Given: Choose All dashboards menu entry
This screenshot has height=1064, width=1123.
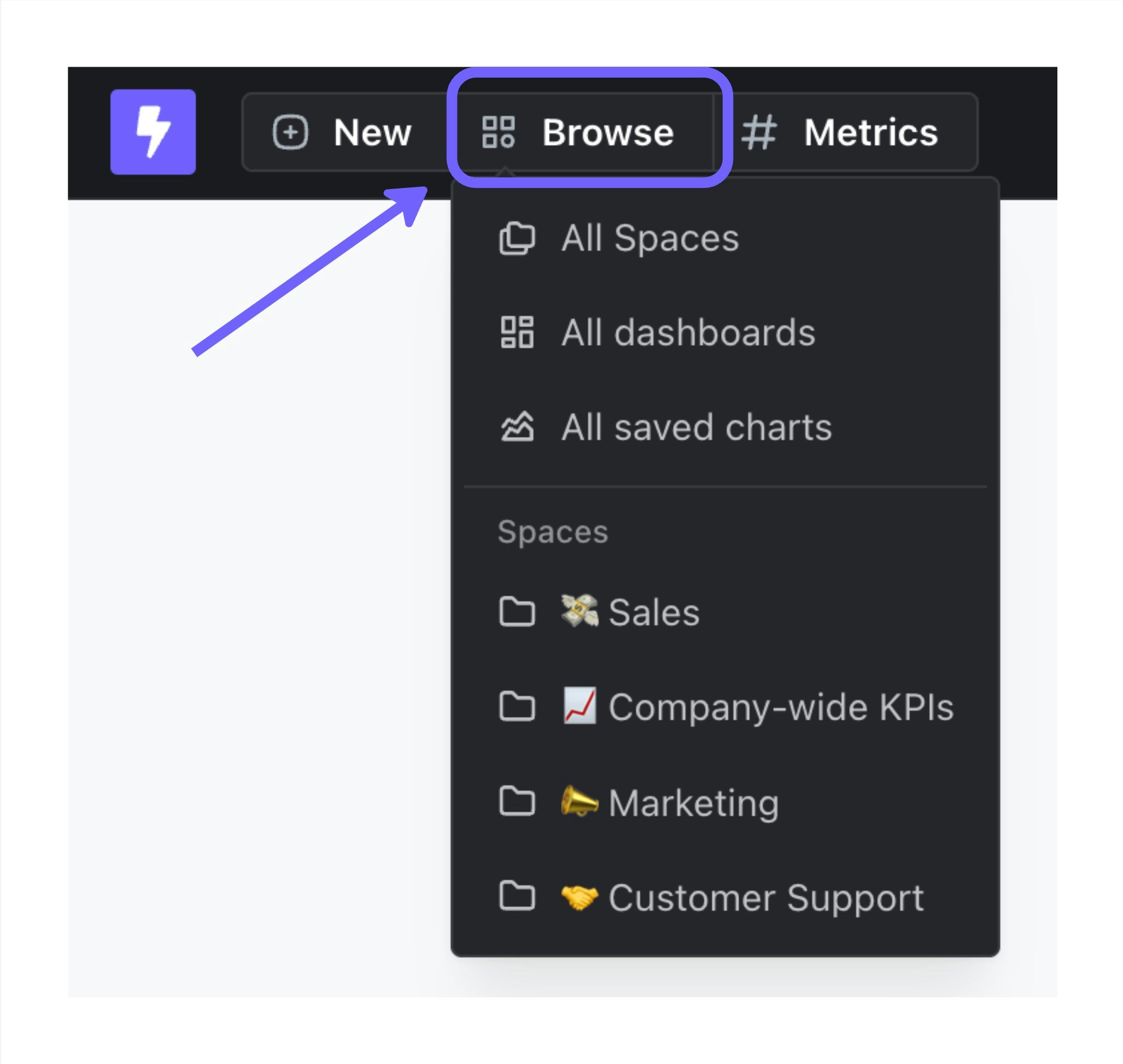Looking at the screenshot, I should (688, 332).
